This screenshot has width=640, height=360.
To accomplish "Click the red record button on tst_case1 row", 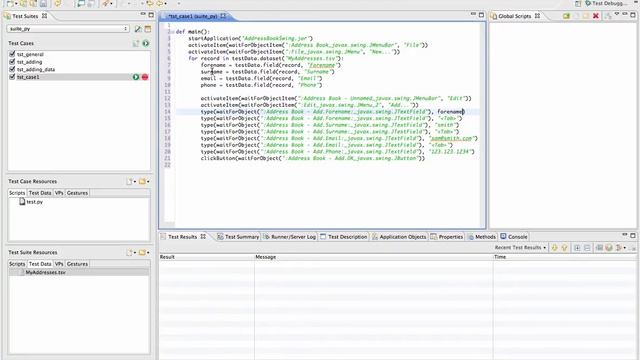I will (145, 77).
